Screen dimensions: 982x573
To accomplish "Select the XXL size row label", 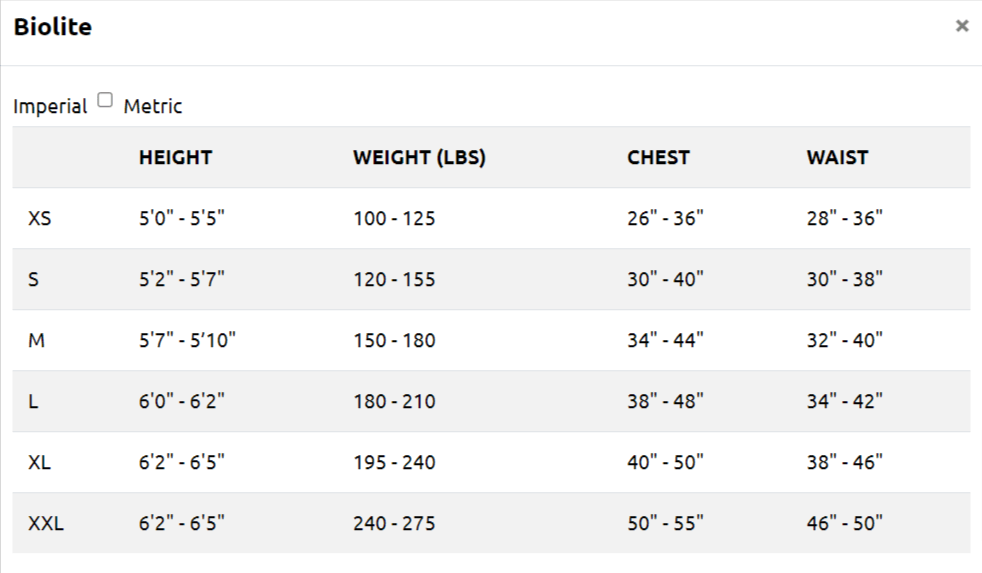I will click(46, 523).
